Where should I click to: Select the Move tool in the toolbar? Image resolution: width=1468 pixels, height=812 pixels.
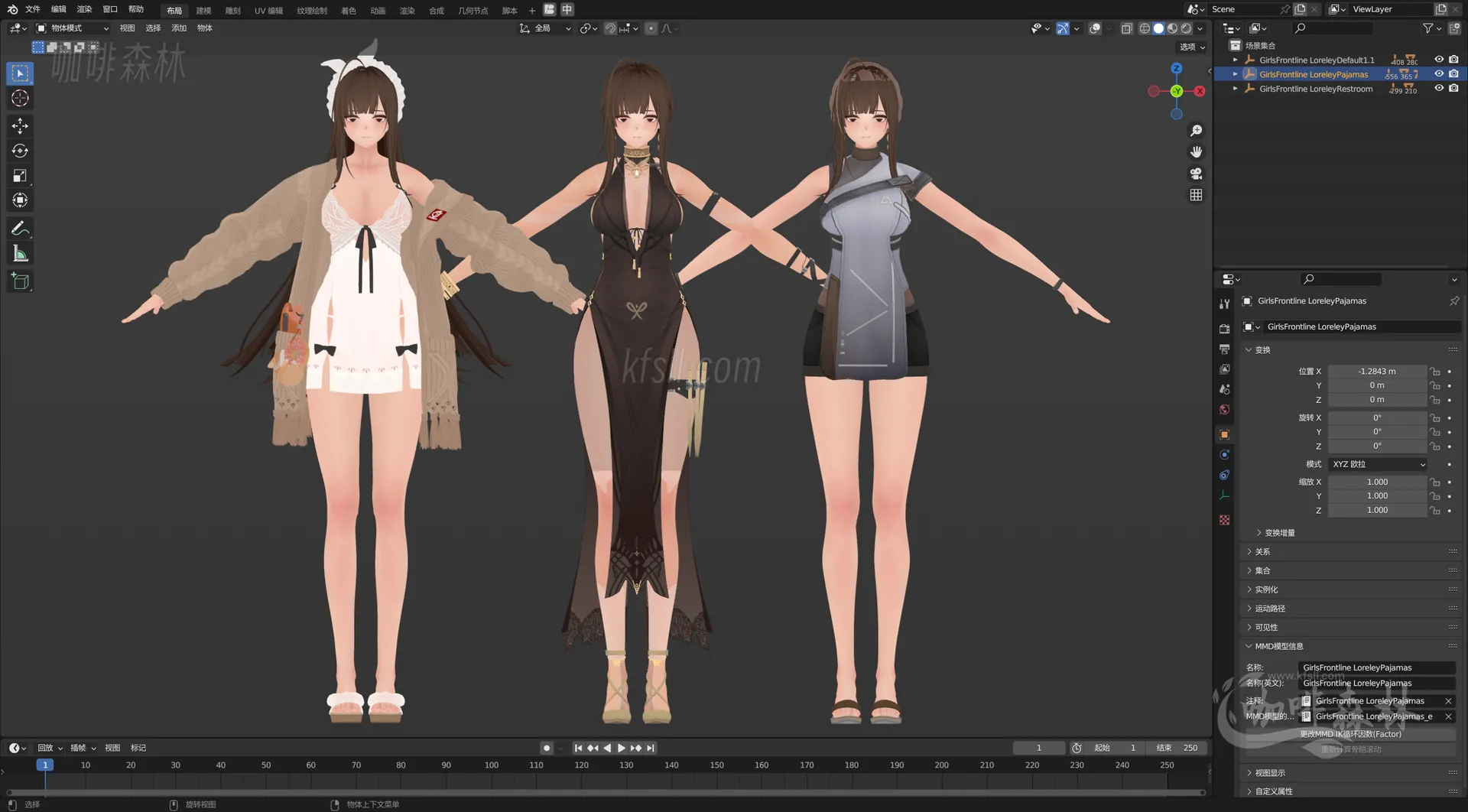20,125
